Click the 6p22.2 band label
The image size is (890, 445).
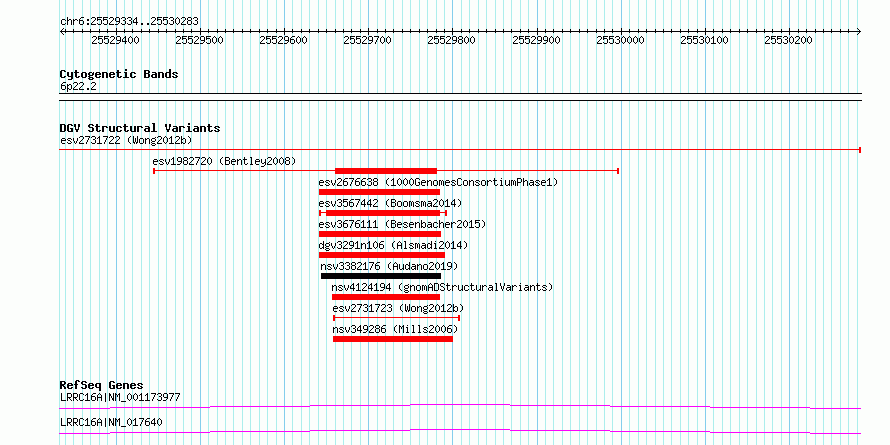point(78,86)
